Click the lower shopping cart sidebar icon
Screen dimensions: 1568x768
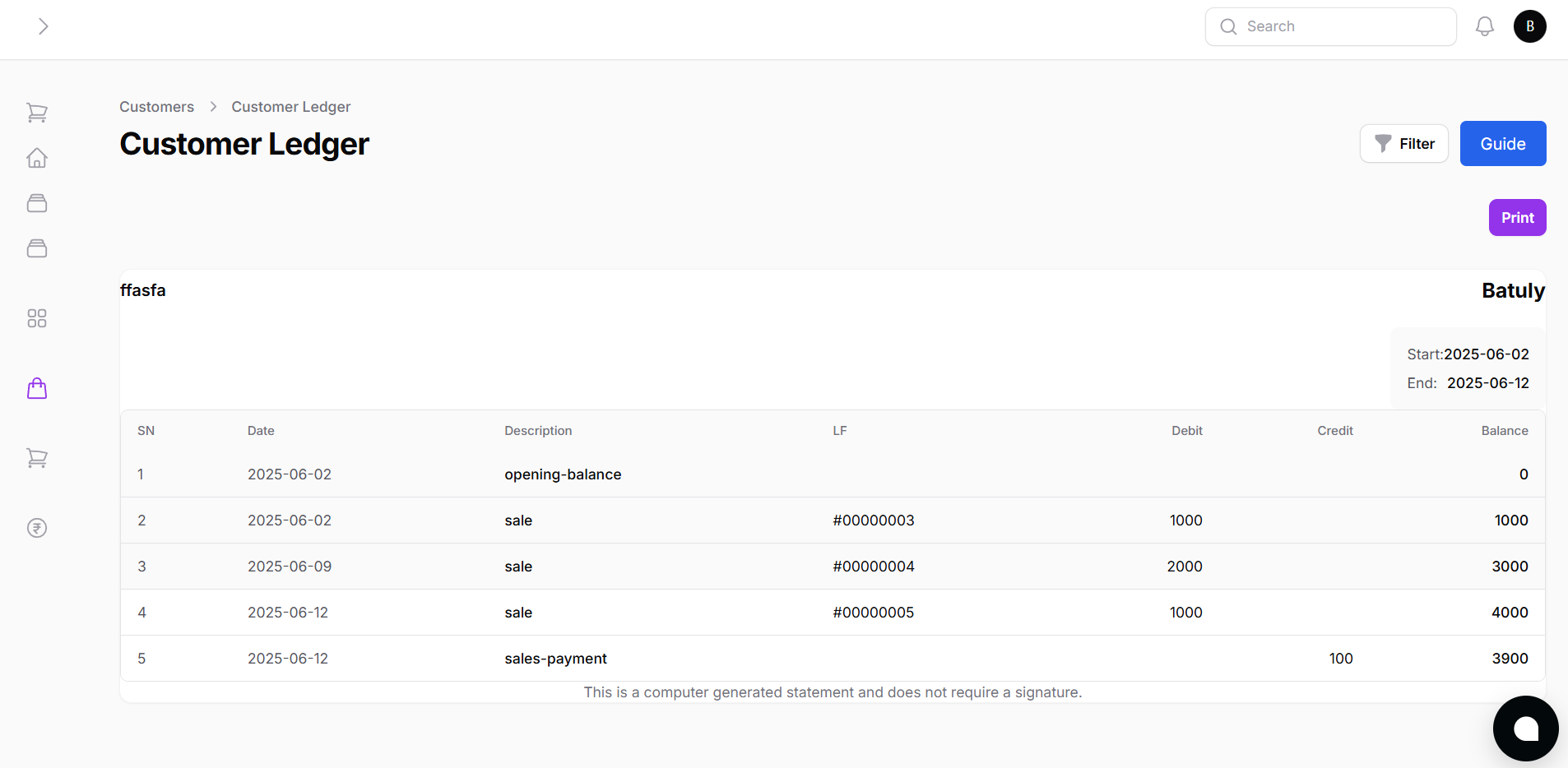point(37,458)
